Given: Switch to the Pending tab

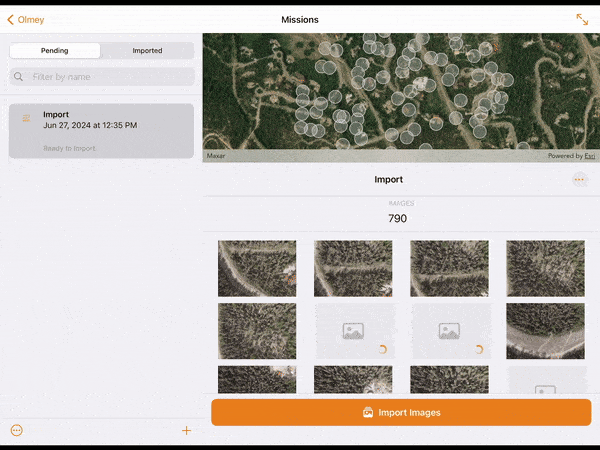Looking at the screenshot, I should click(55, 51).
